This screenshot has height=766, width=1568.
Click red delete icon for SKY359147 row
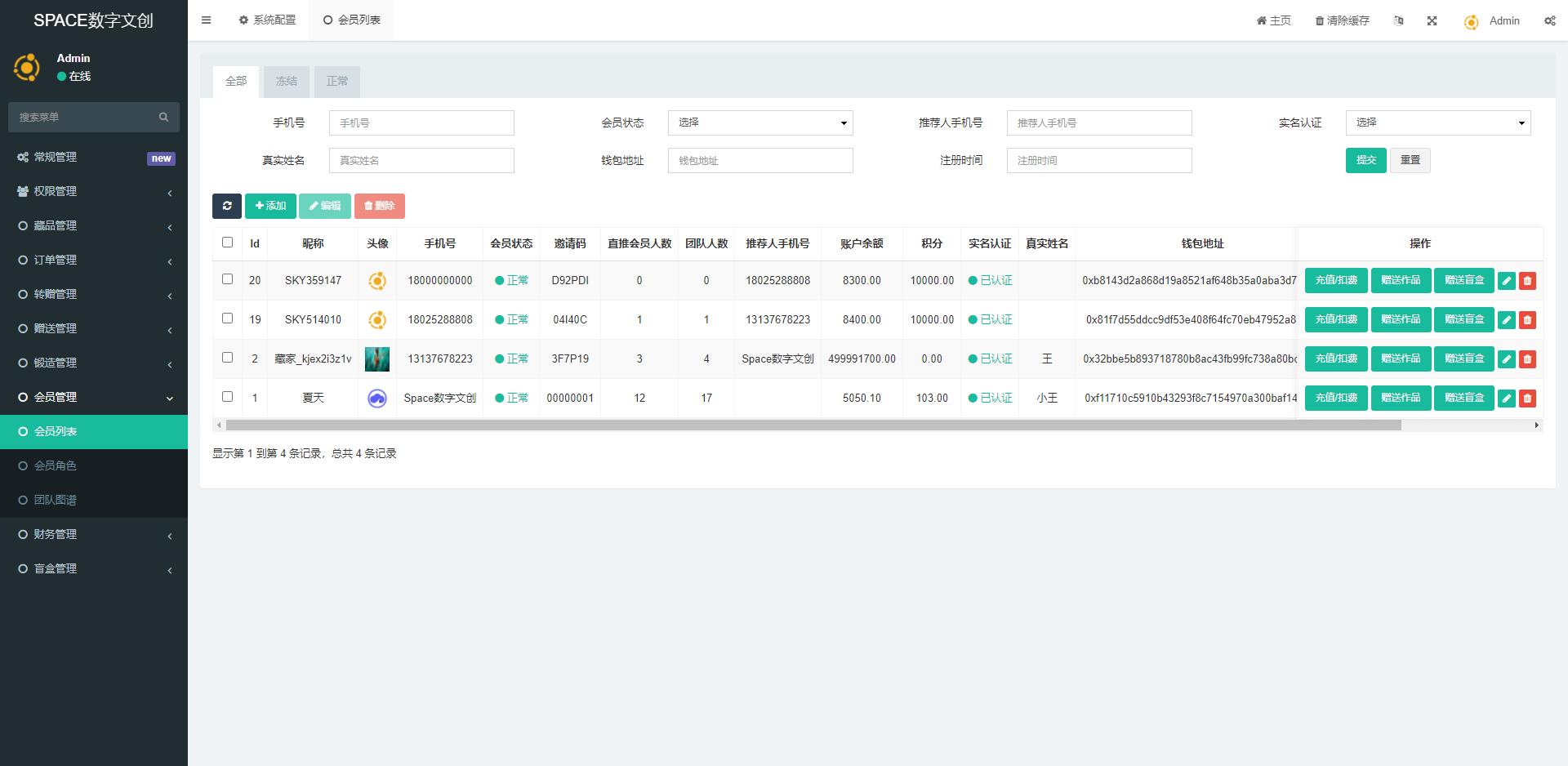click(1527, 281)
